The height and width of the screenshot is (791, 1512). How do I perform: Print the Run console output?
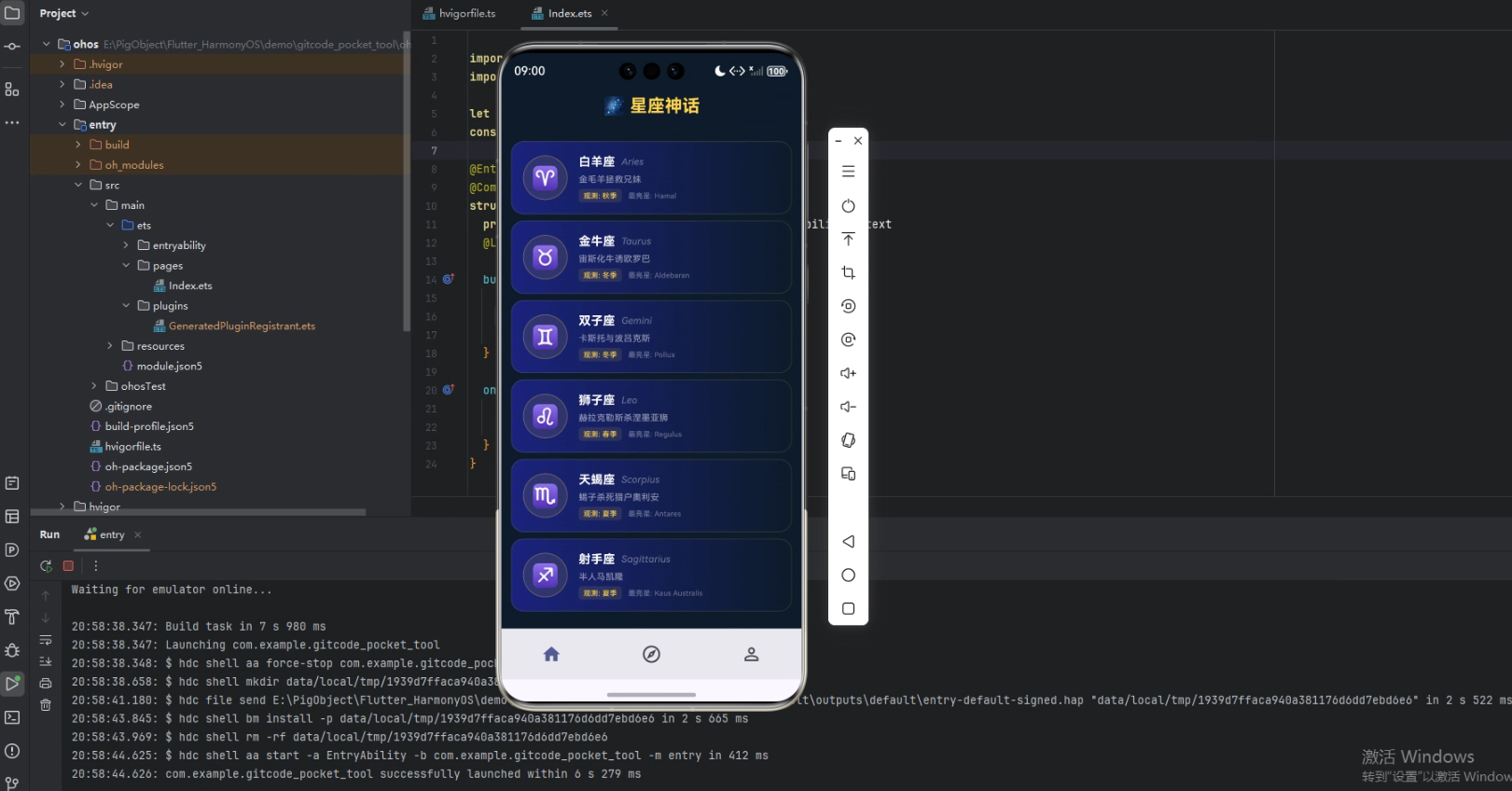(x=46, y=683)
